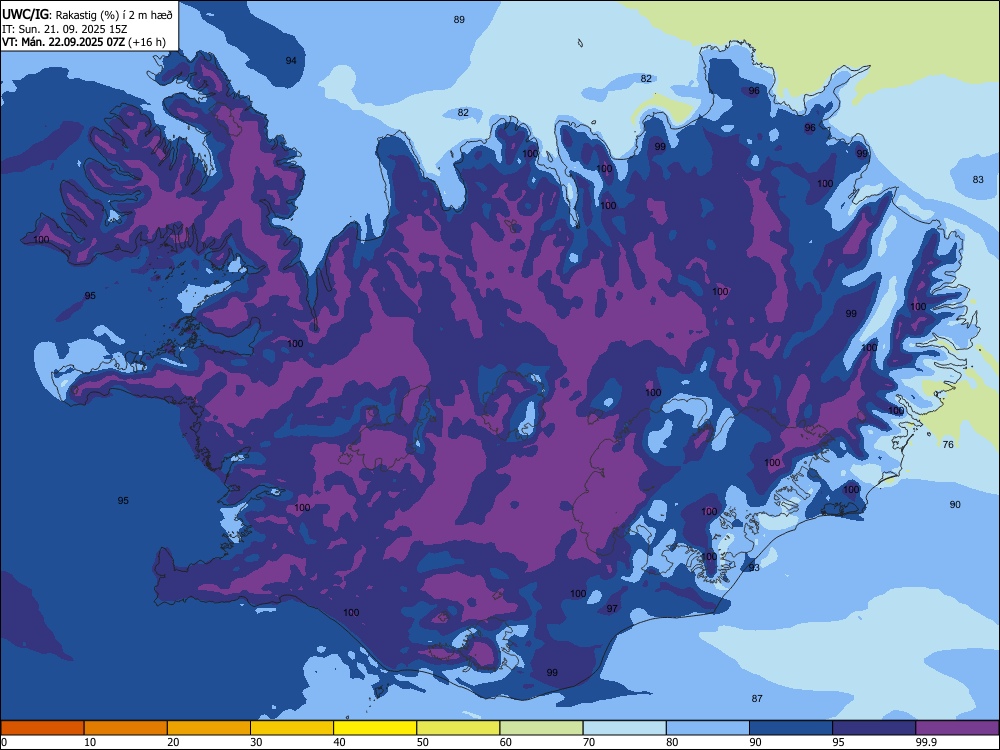Select the bright yellow 40–50 legend swatch
Viewport: 1000px width, 750px height.
(375, 728)
